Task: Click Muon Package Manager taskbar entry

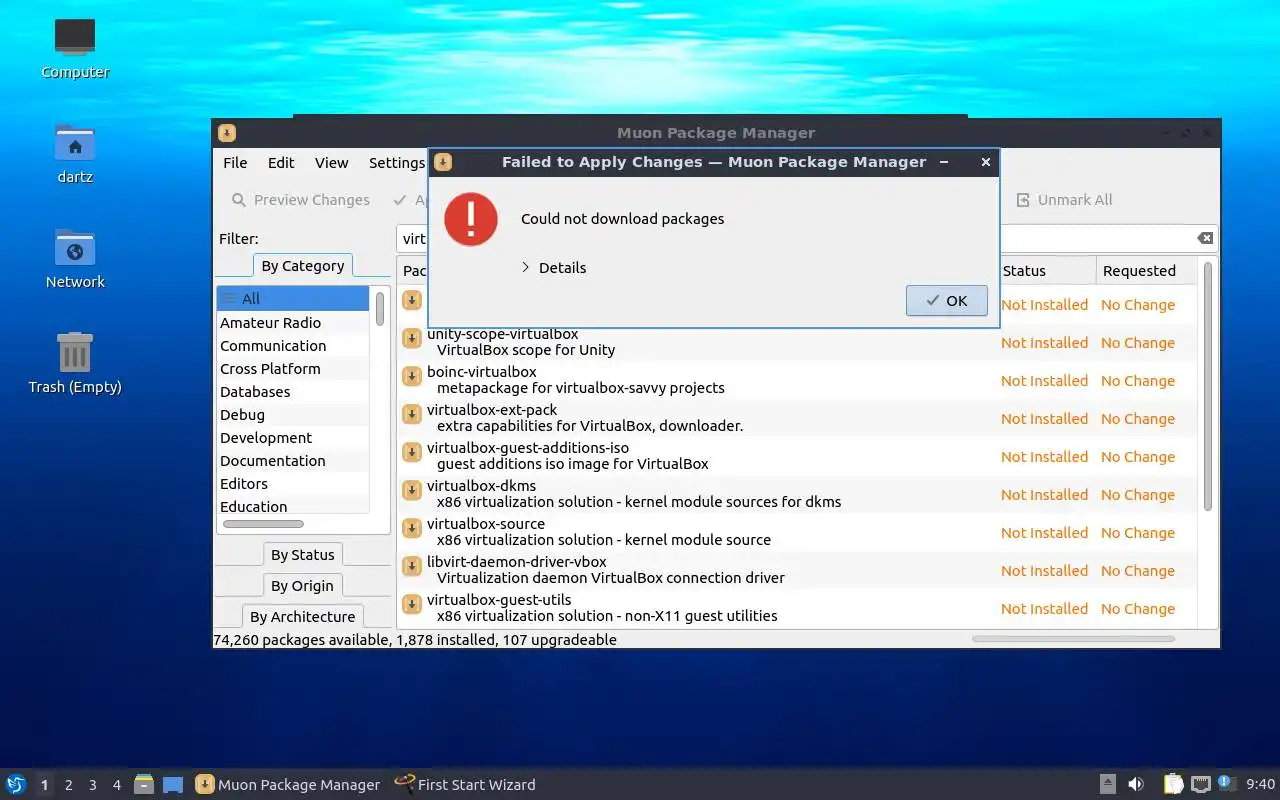Action: click(x=287, y=785)
